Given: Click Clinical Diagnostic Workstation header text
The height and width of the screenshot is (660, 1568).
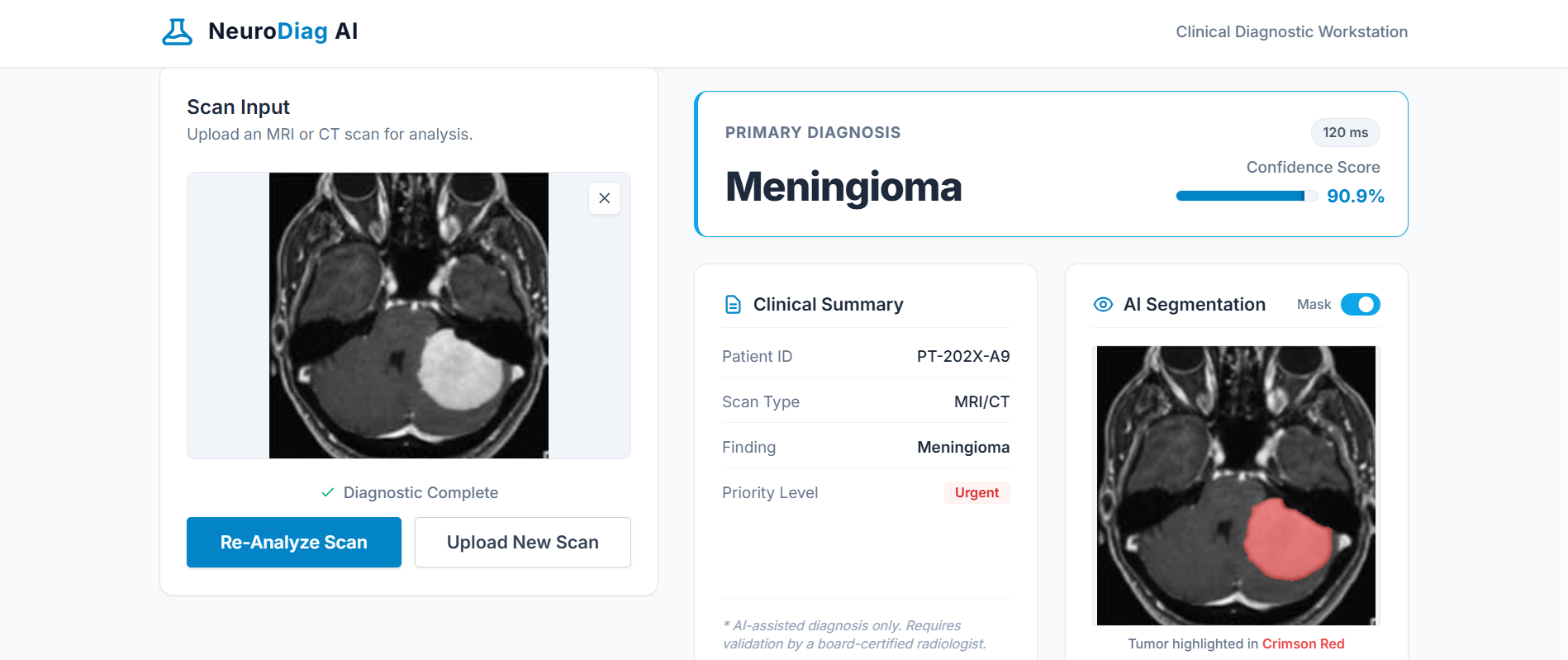Looking at the screenshot, I should click(x=1291, y=32).
